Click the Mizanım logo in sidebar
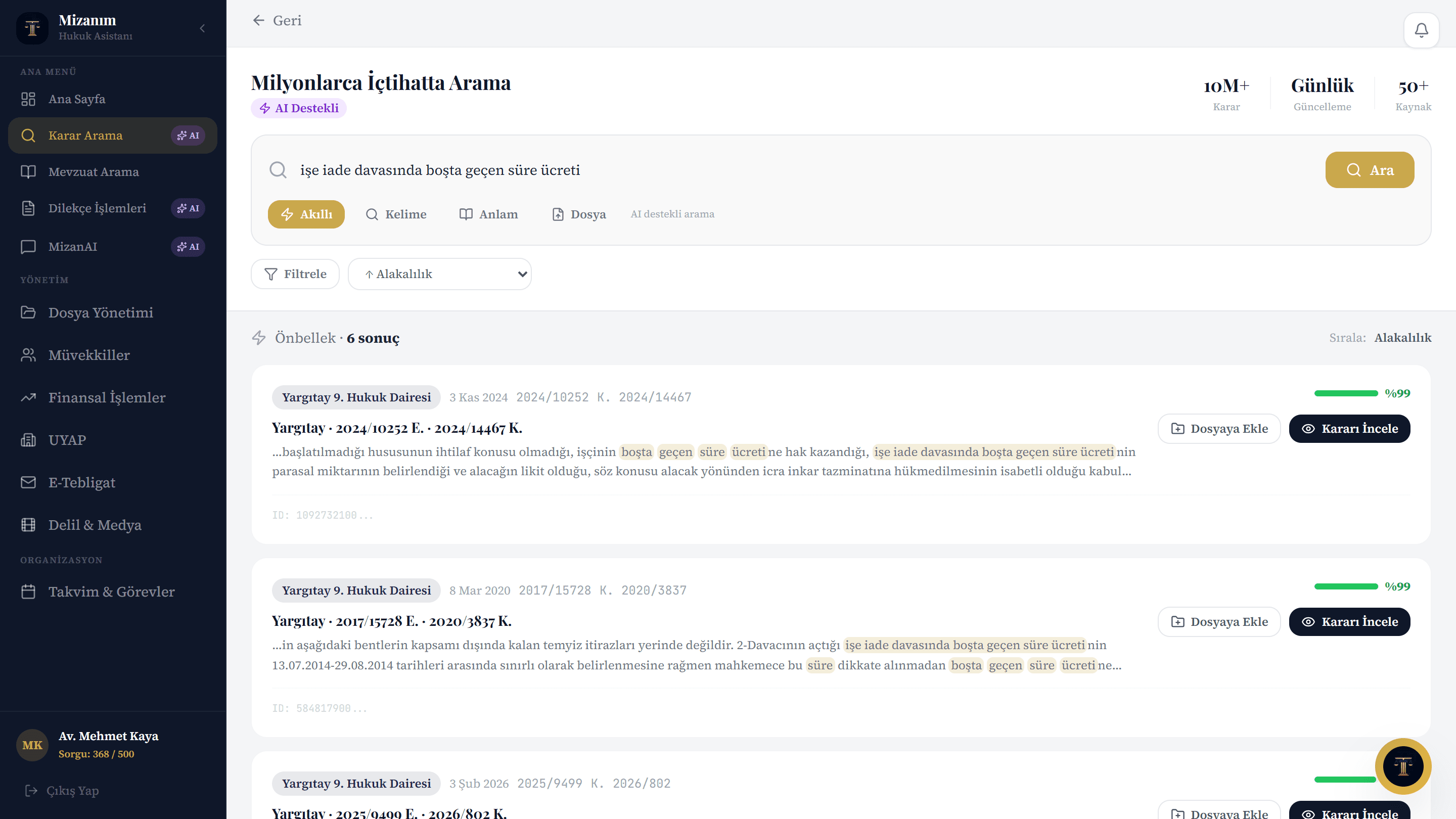The image size is (1456, 819). coord(32,28)
